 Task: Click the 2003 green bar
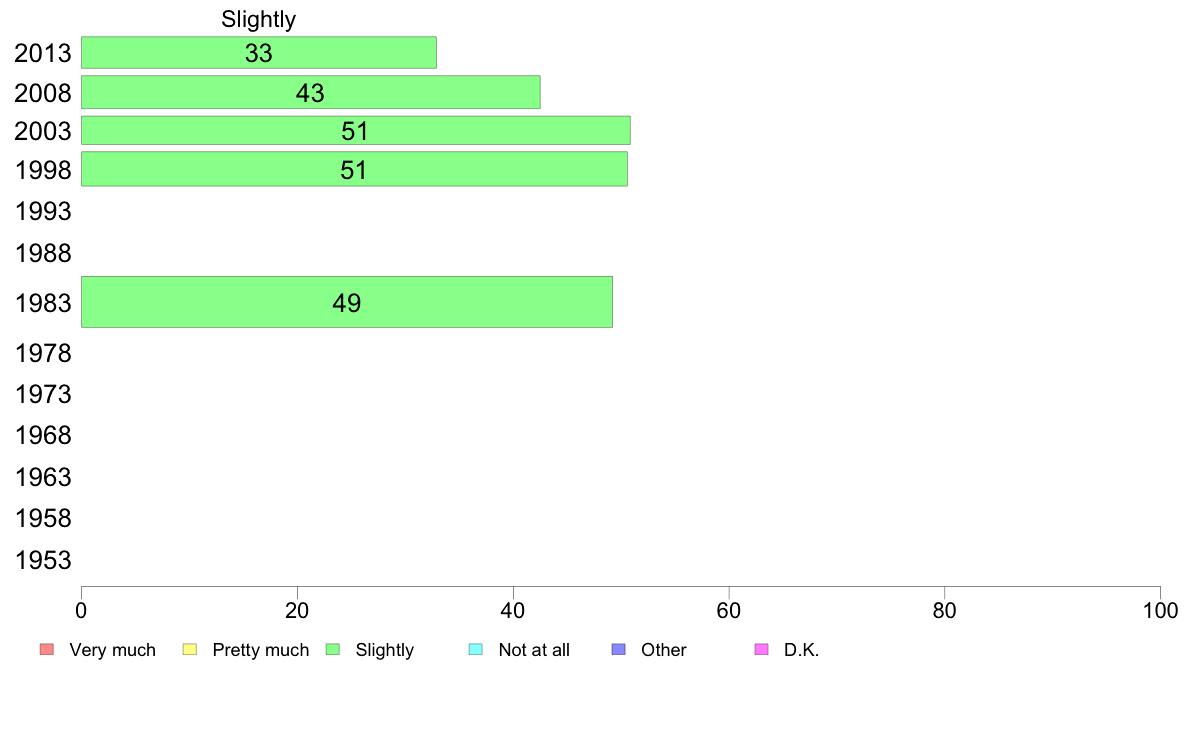click(355, 131)
